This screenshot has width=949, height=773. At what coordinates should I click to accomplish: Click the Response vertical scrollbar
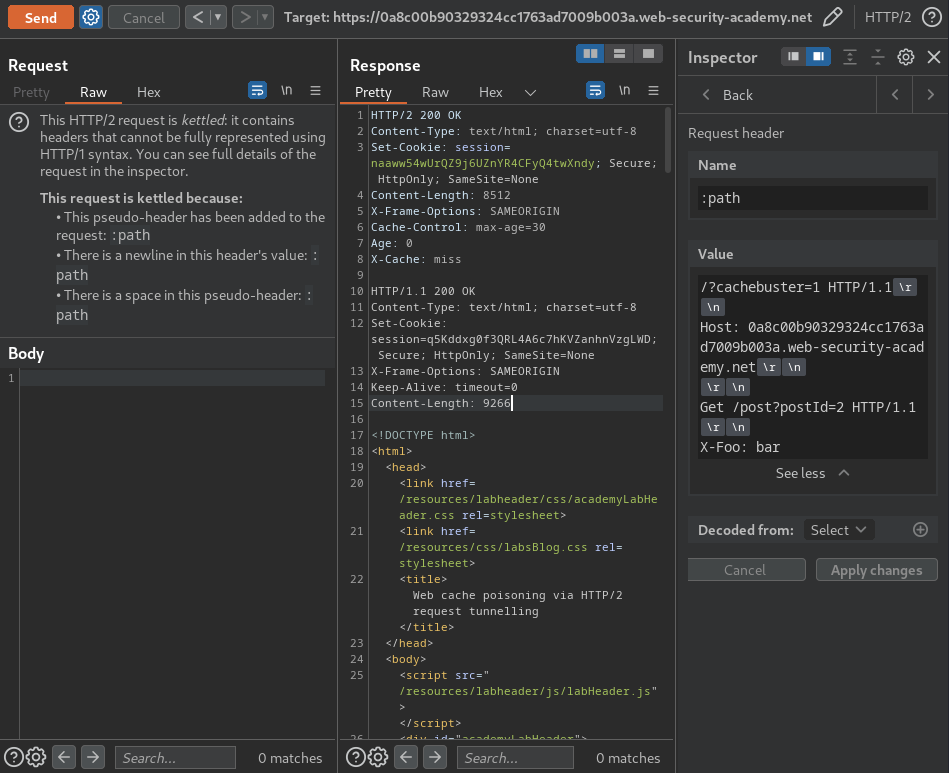(668, 140)
